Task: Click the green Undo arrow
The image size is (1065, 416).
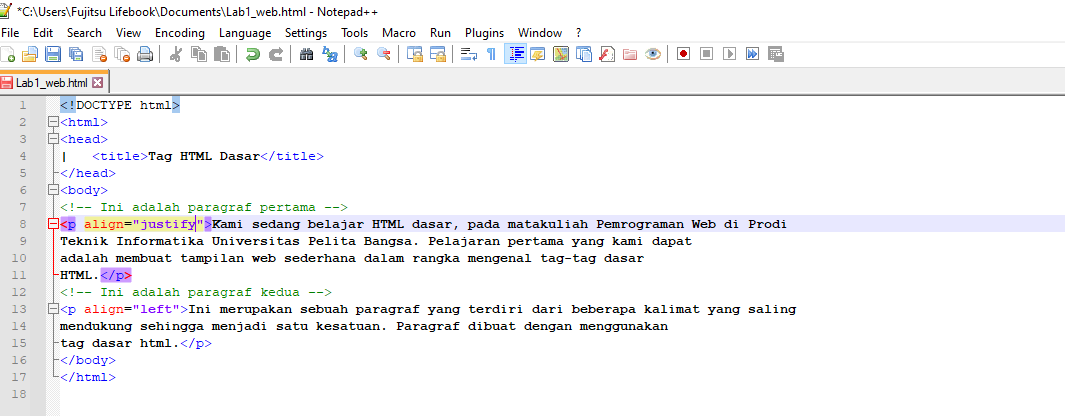Action: [x=253, y=54]
